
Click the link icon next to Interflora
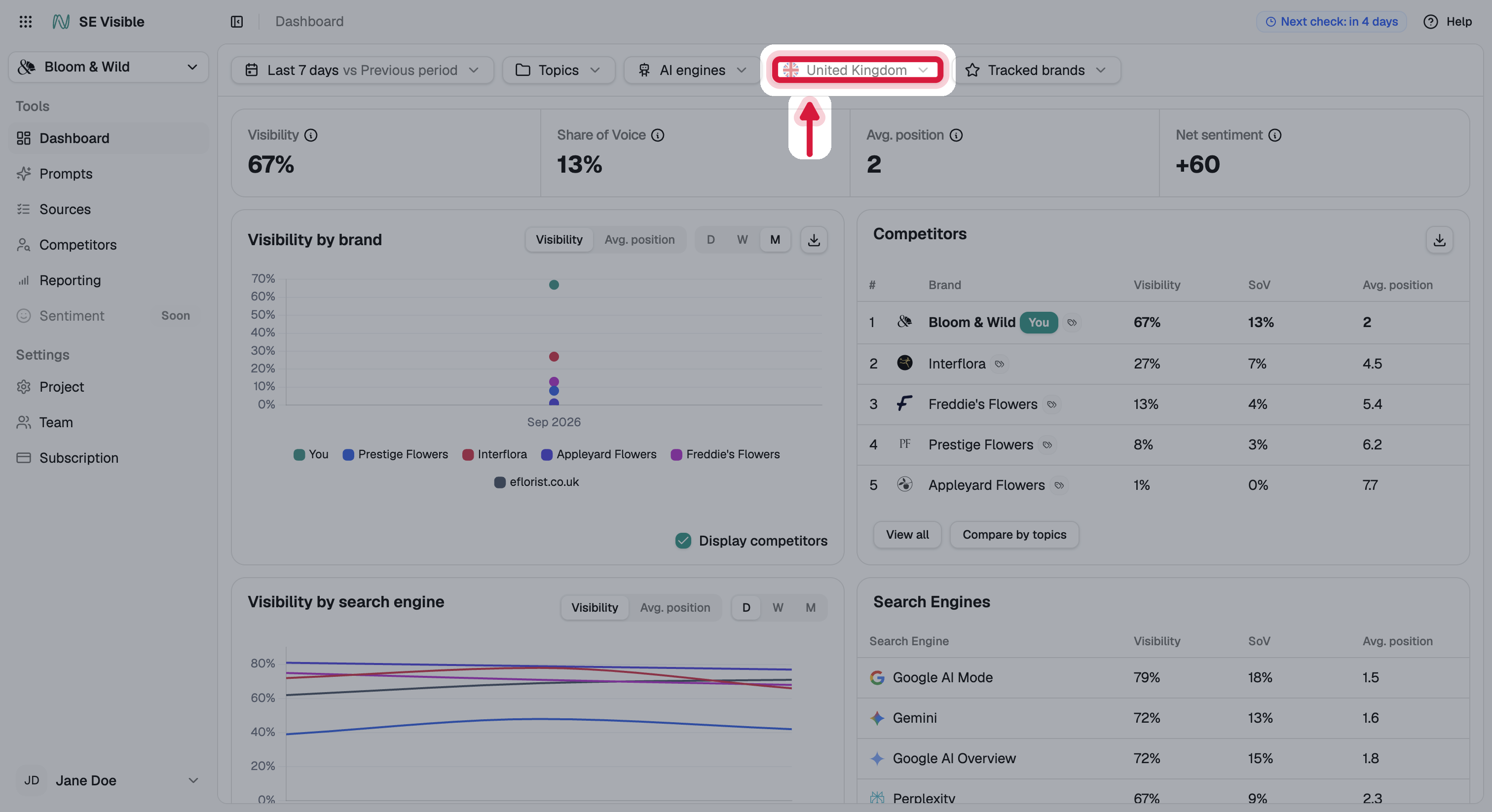point(999,364)
